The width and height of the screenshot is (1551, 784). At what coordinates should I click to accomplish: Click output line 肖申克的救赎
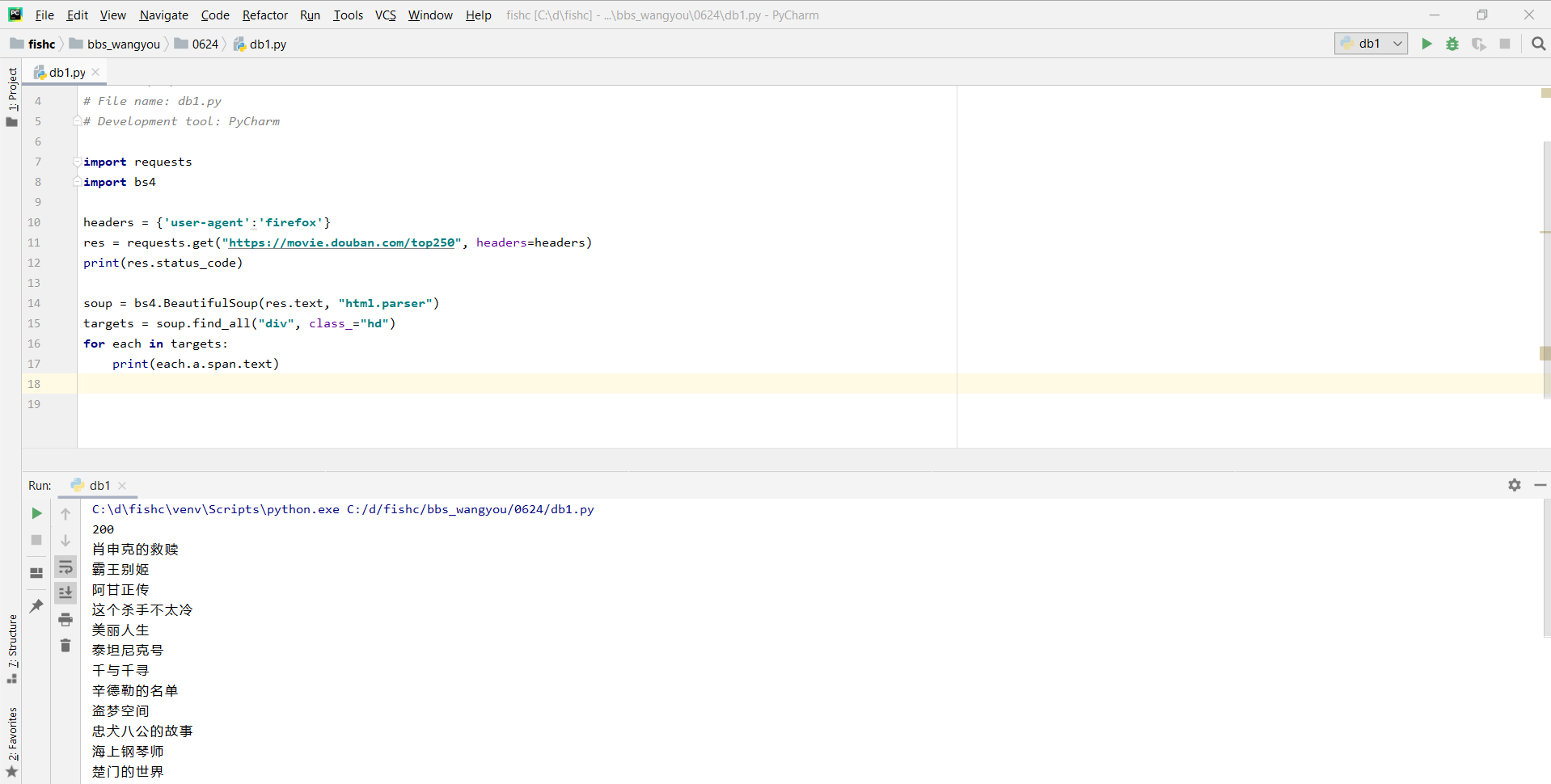tap(135, 550)
